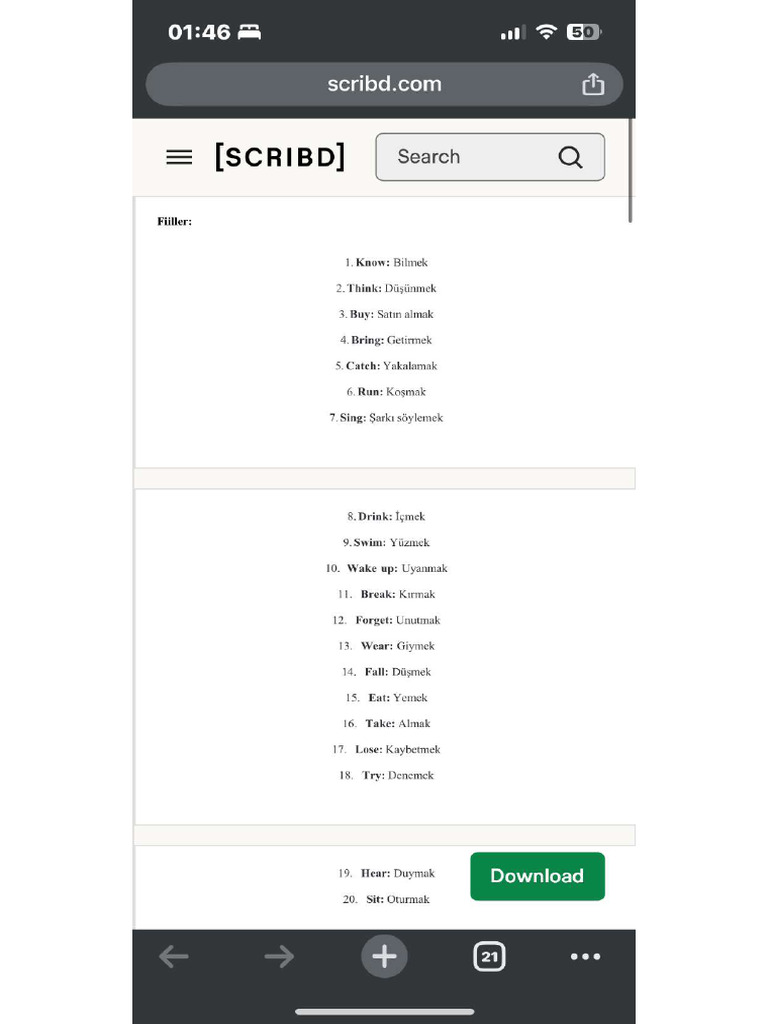768x1024 pixels.
Task: Tap the "Fiiller:" heading in the document
Action: (x=174, y=221)
